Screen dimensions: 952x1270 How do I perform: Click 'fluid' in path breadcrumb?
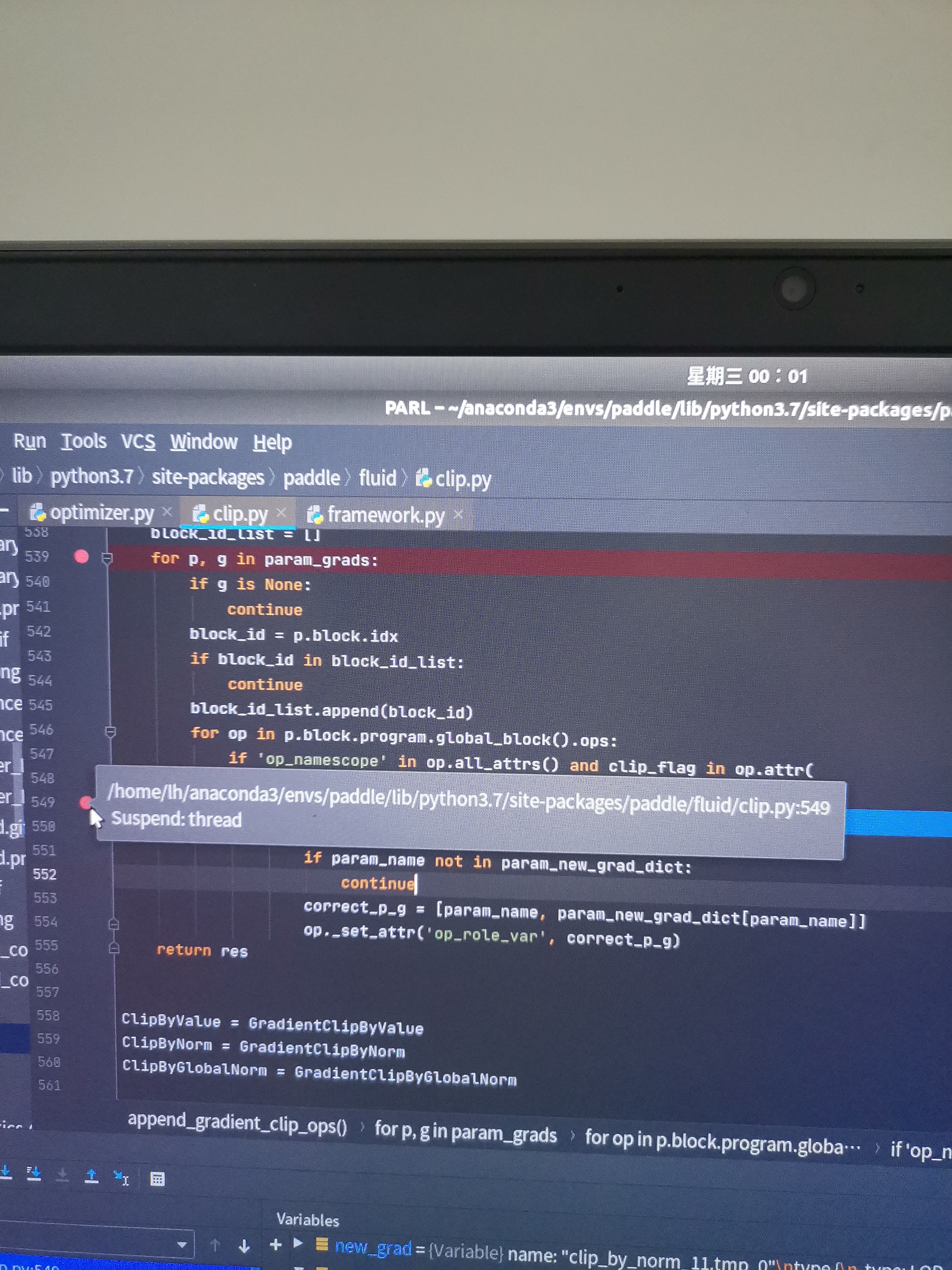click(377, 478)
